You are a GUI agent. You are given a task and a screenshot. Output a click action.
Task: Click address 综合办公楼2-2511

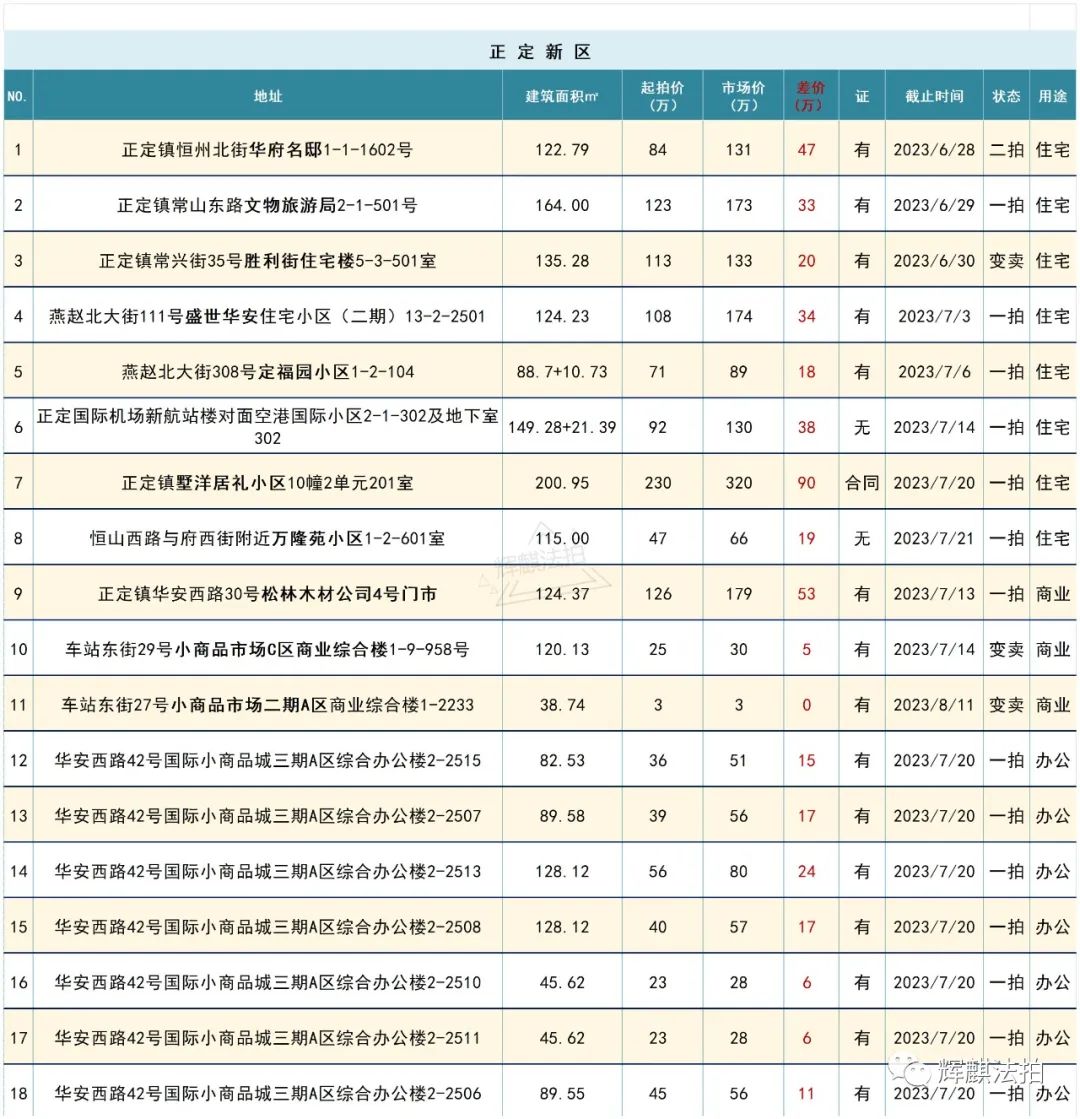[267, 1038]
